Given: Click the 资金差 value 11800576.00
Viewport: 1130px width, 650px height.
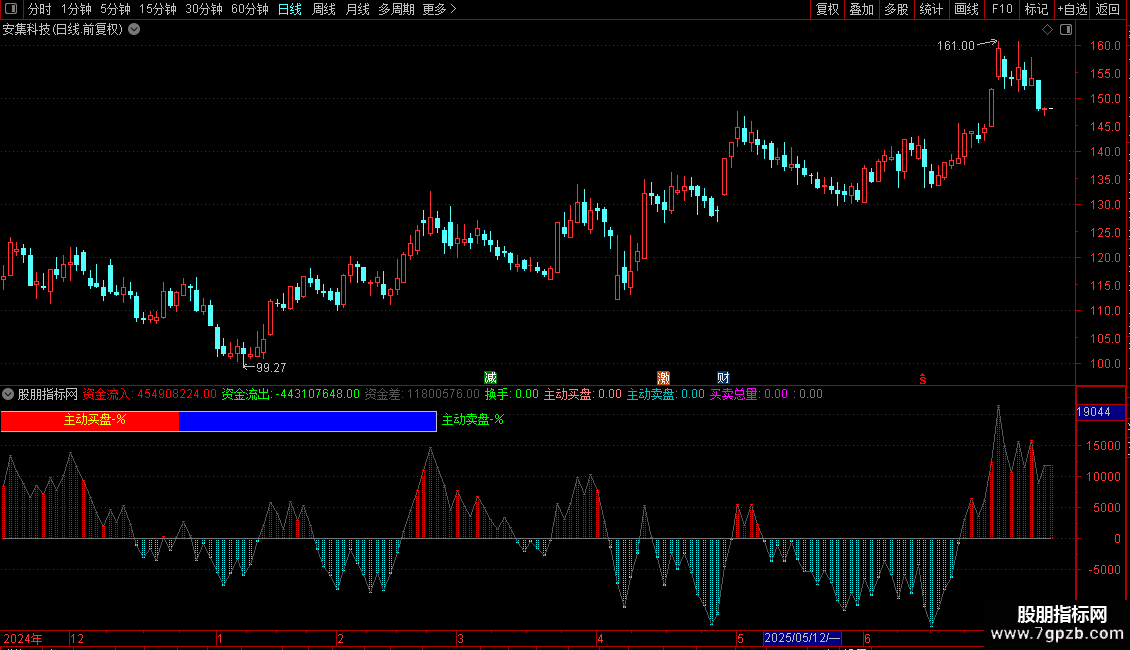Looking at the screenshot, I should pos(443,394).
